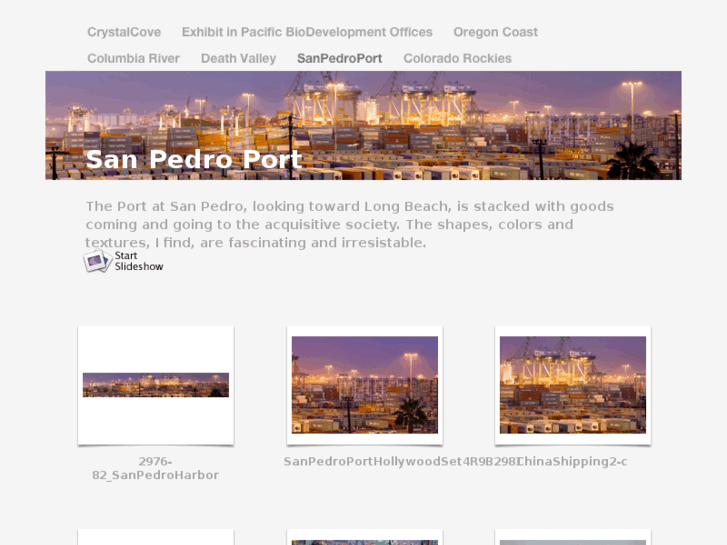Select the SanPedroPort nav item
The image size is (727, 545).
pyautogui.click(x=339, y=58)
